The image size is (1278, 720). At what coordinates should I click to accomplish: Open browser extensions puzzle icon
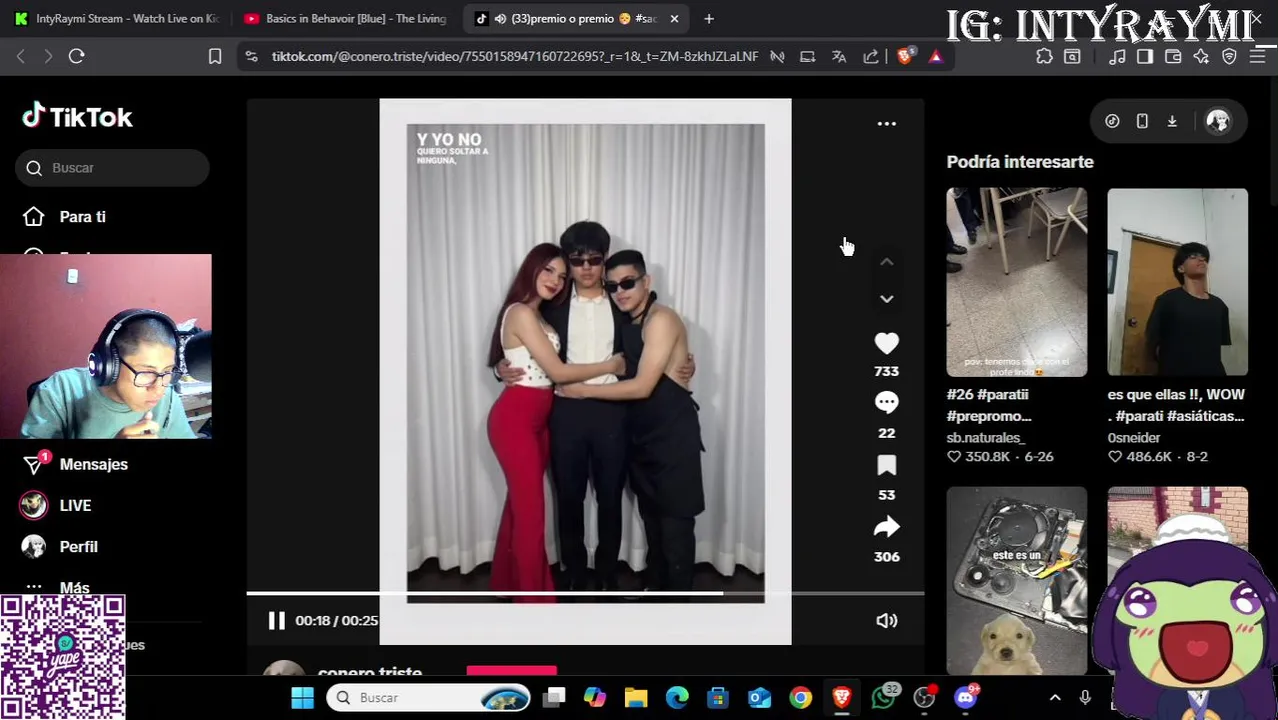[x=1044, y=56]
